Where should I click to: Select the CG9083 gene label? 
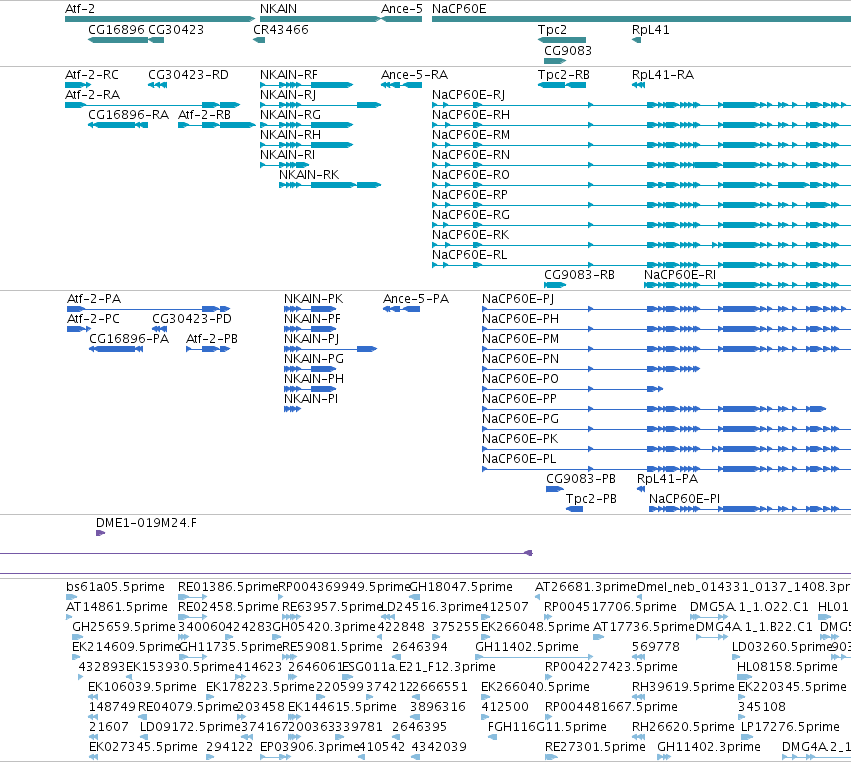click(568, 50)
